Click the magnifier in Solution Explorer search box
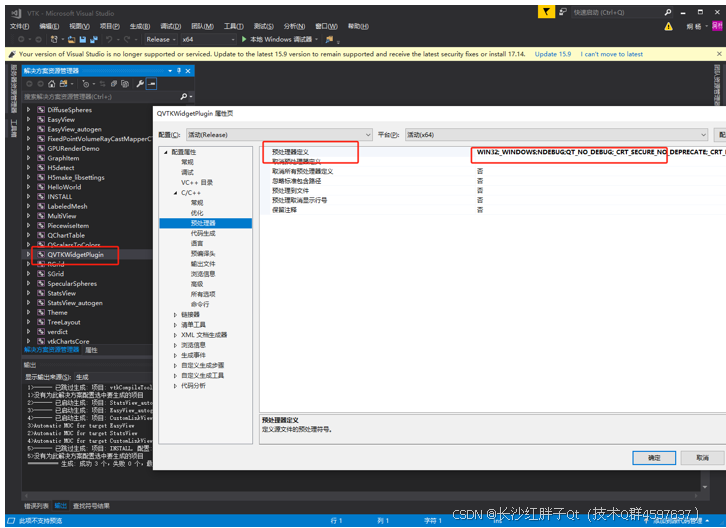This screenshot has height=528, width=726. 184,96
